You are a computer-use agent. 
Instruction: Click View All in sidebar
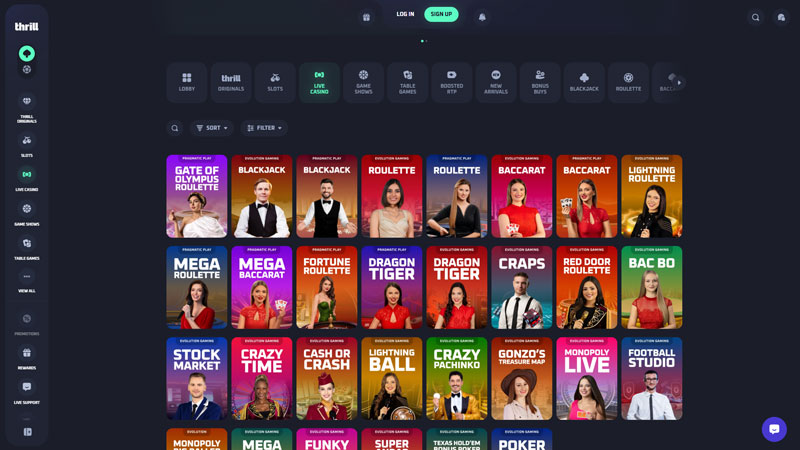[x=27, y=282]
